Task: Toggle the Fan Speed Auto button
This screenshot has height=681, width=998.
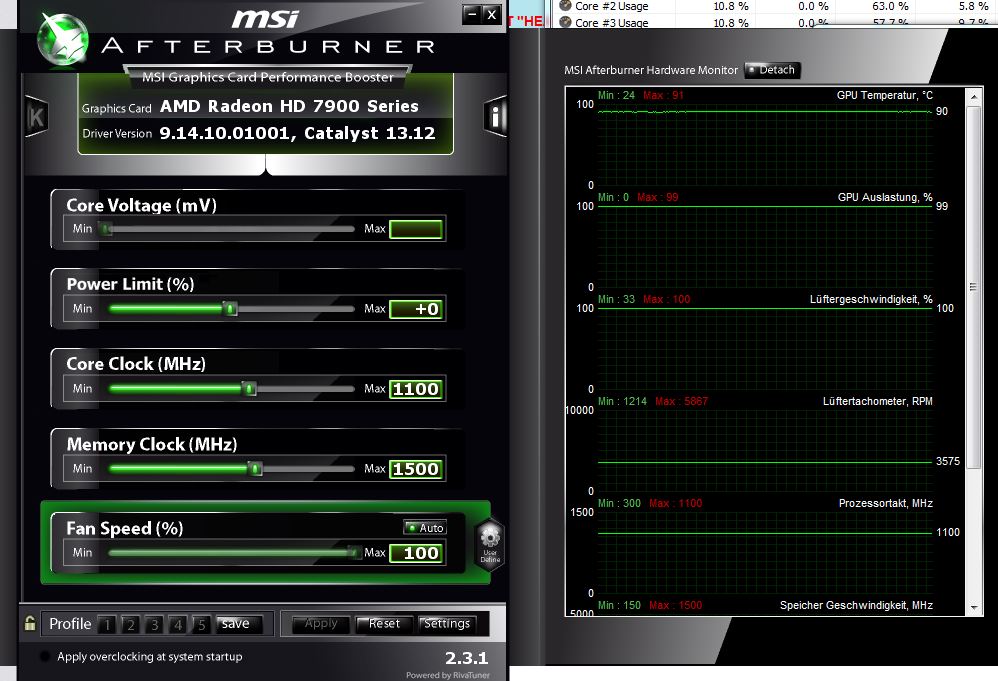Action: point(425,528)
